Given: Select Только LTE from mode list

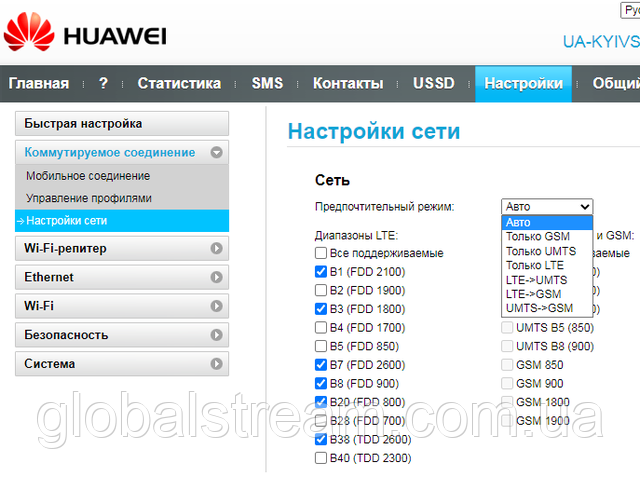Looking at the screenshot, I should point(534,265).
